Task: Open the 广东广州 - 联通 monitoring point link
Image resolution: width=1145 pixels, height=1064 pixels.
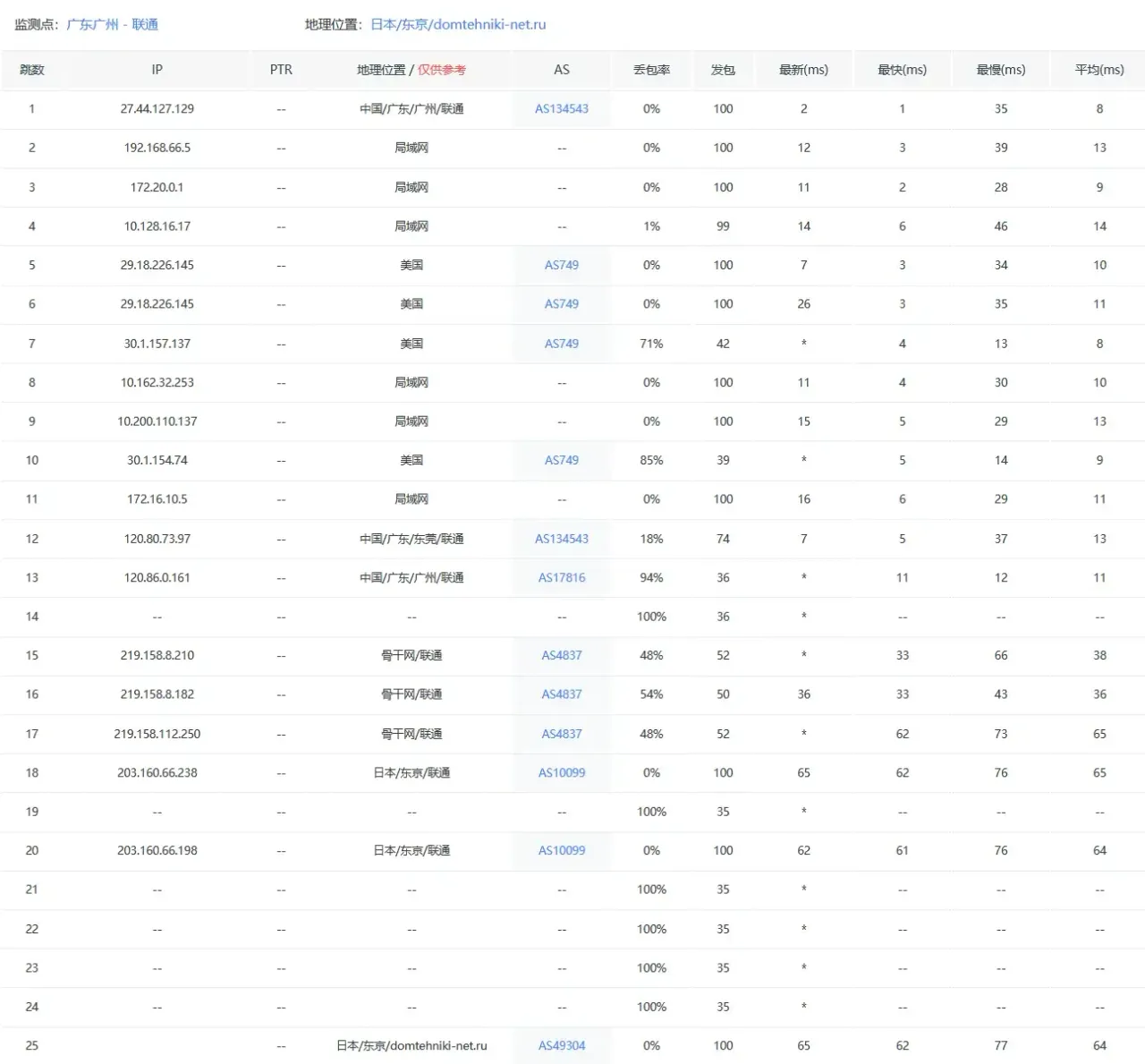Action: pyautogui.click(x=113, y=24)
